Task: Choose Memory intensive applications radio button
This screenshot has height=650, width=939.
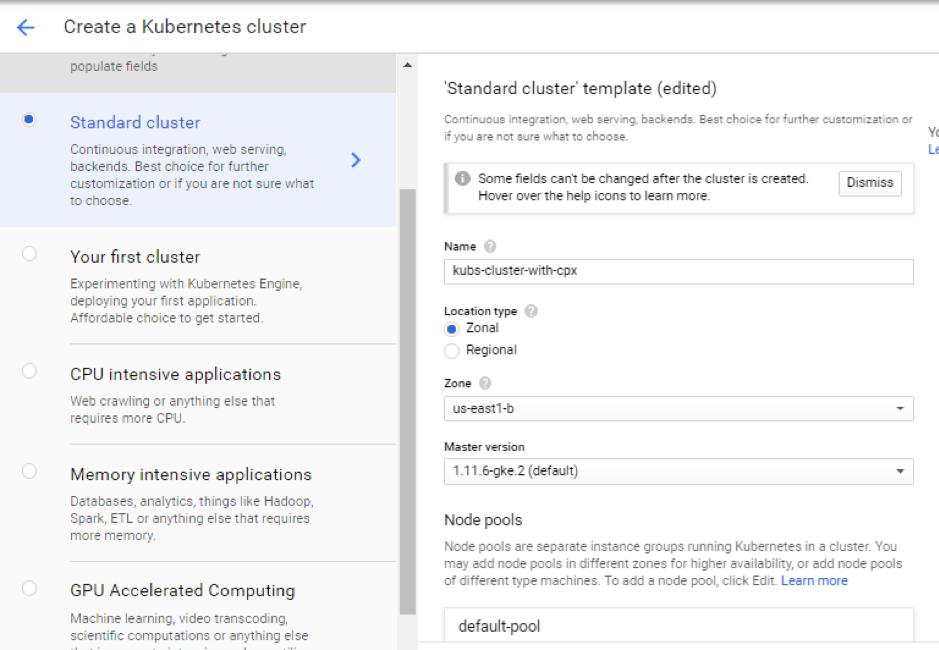Action: click(x=29, y=471)
